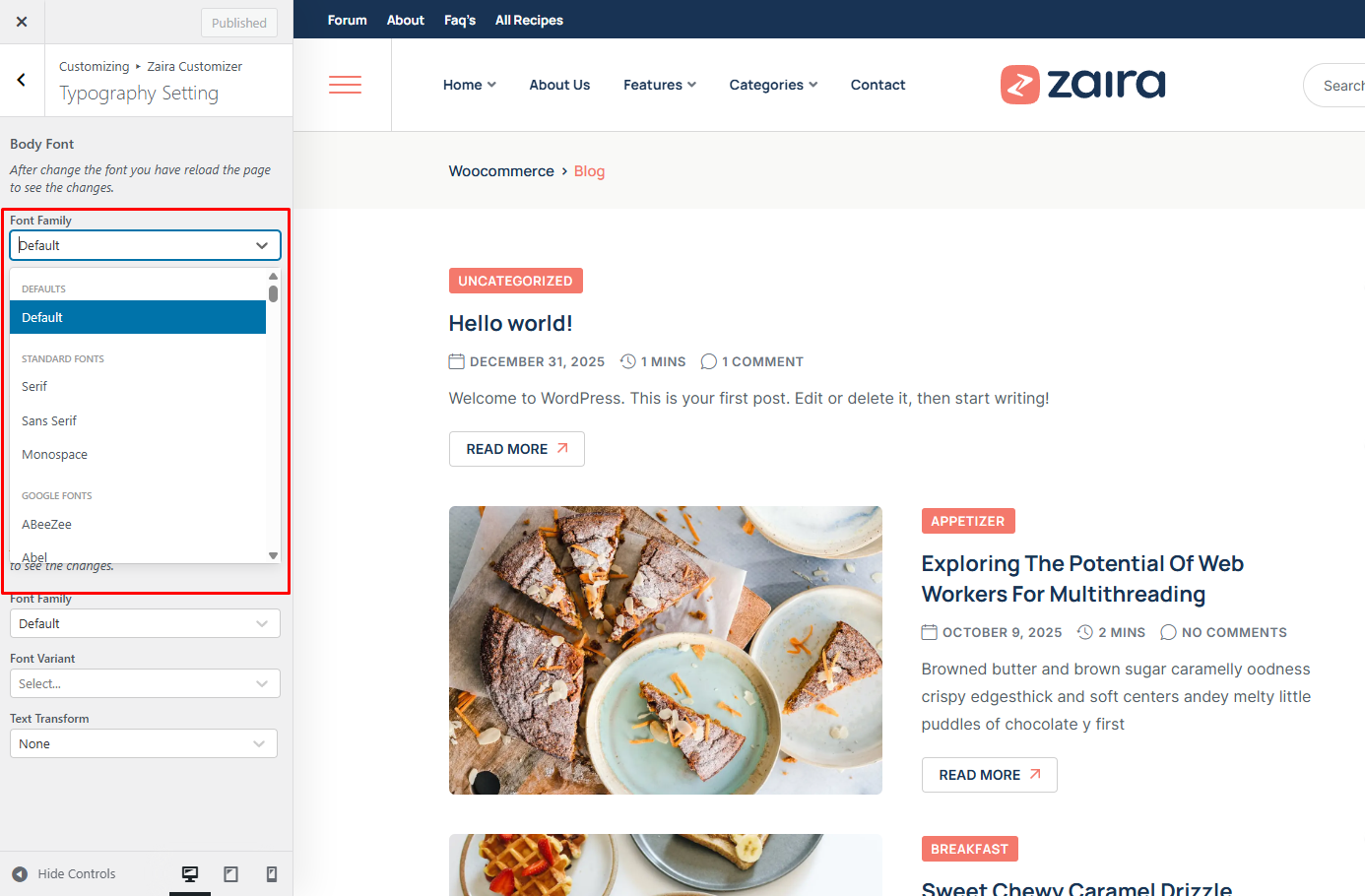Open the hamburger menu icon
The height and width of the screenshot is (896, 1365).
pos(345,85)
